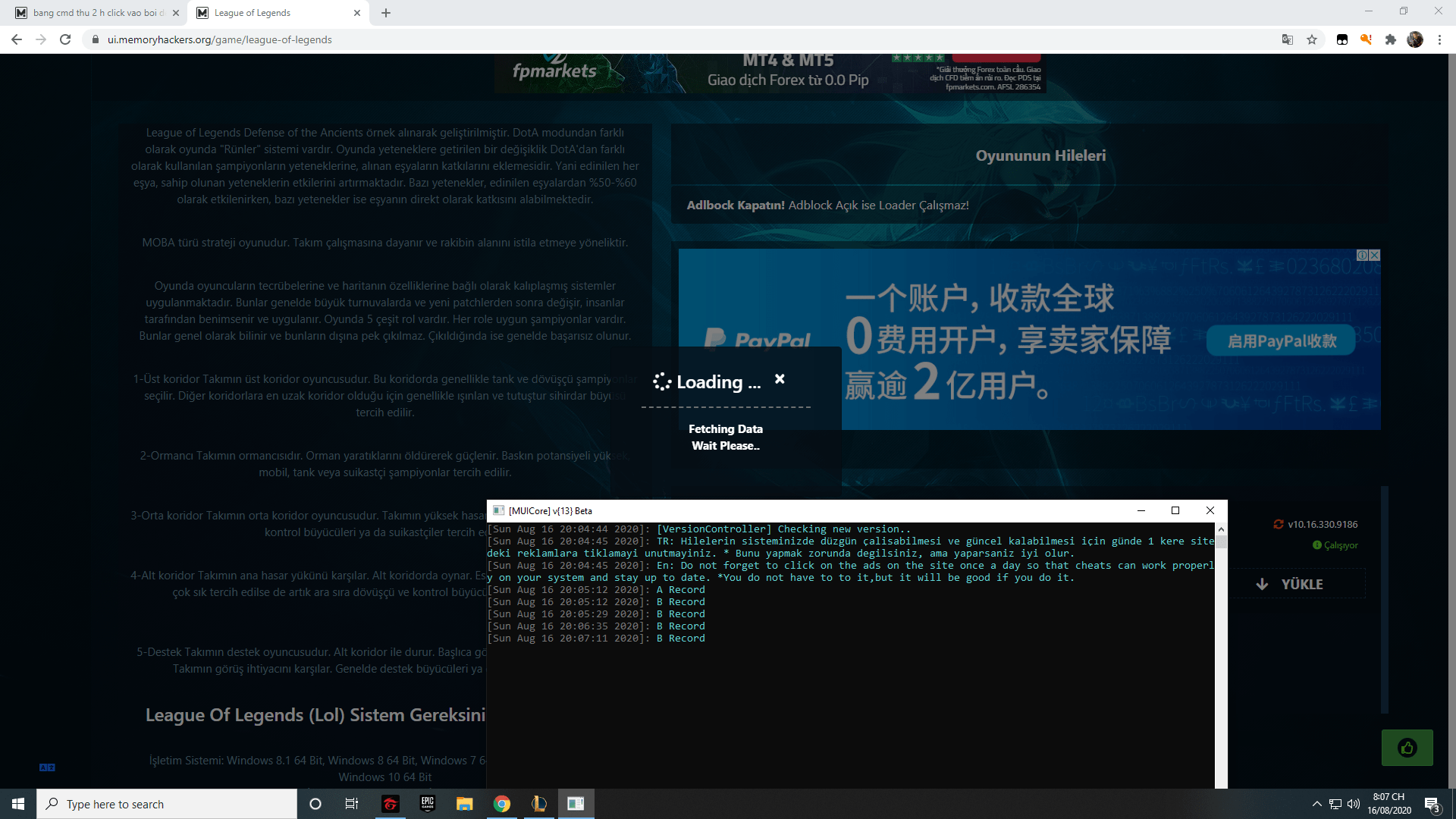Screen dimensions: 1456x819
Task: Open the Google Translate page icon
Action: point(1287,39)
